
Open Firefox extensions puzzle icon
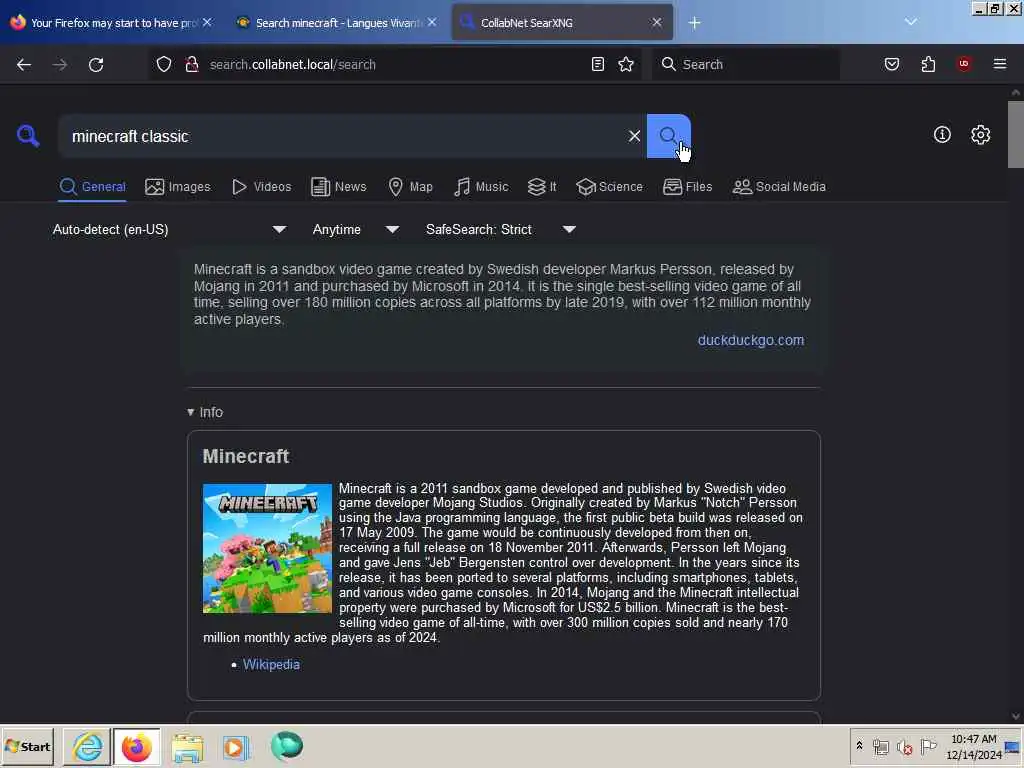point(928,64)
